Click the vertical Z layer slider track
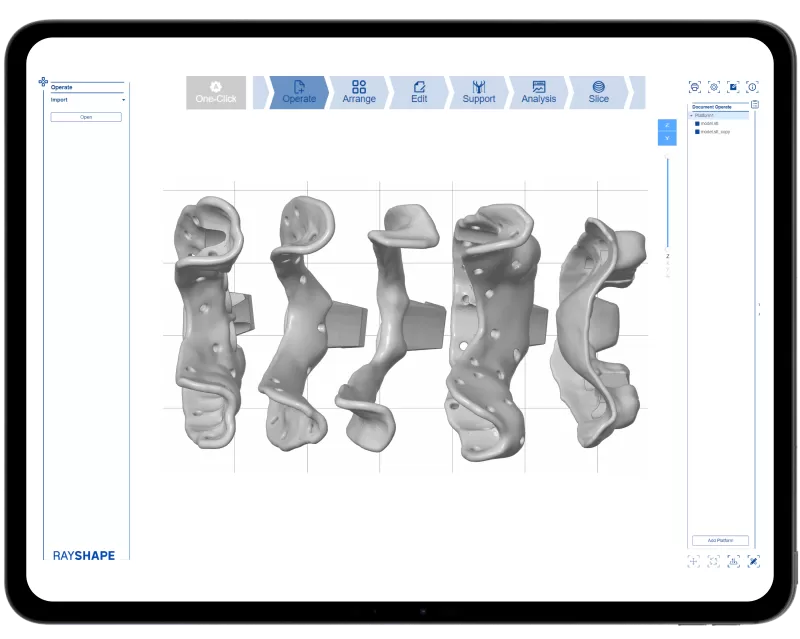 pyautogui.click(x=667, y=200)
